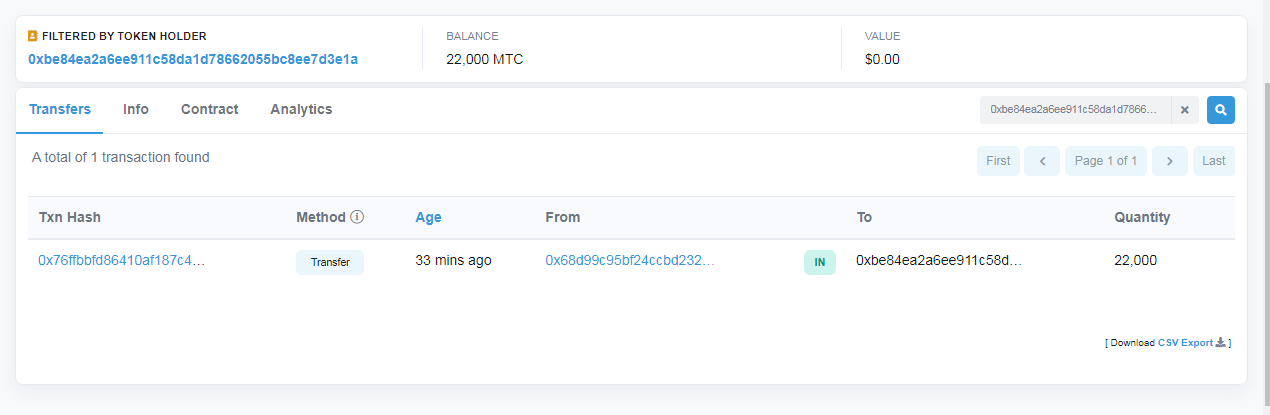Clear the address filter with the X icon
The image size is (1270, 415).
[x=1184, y=110]
